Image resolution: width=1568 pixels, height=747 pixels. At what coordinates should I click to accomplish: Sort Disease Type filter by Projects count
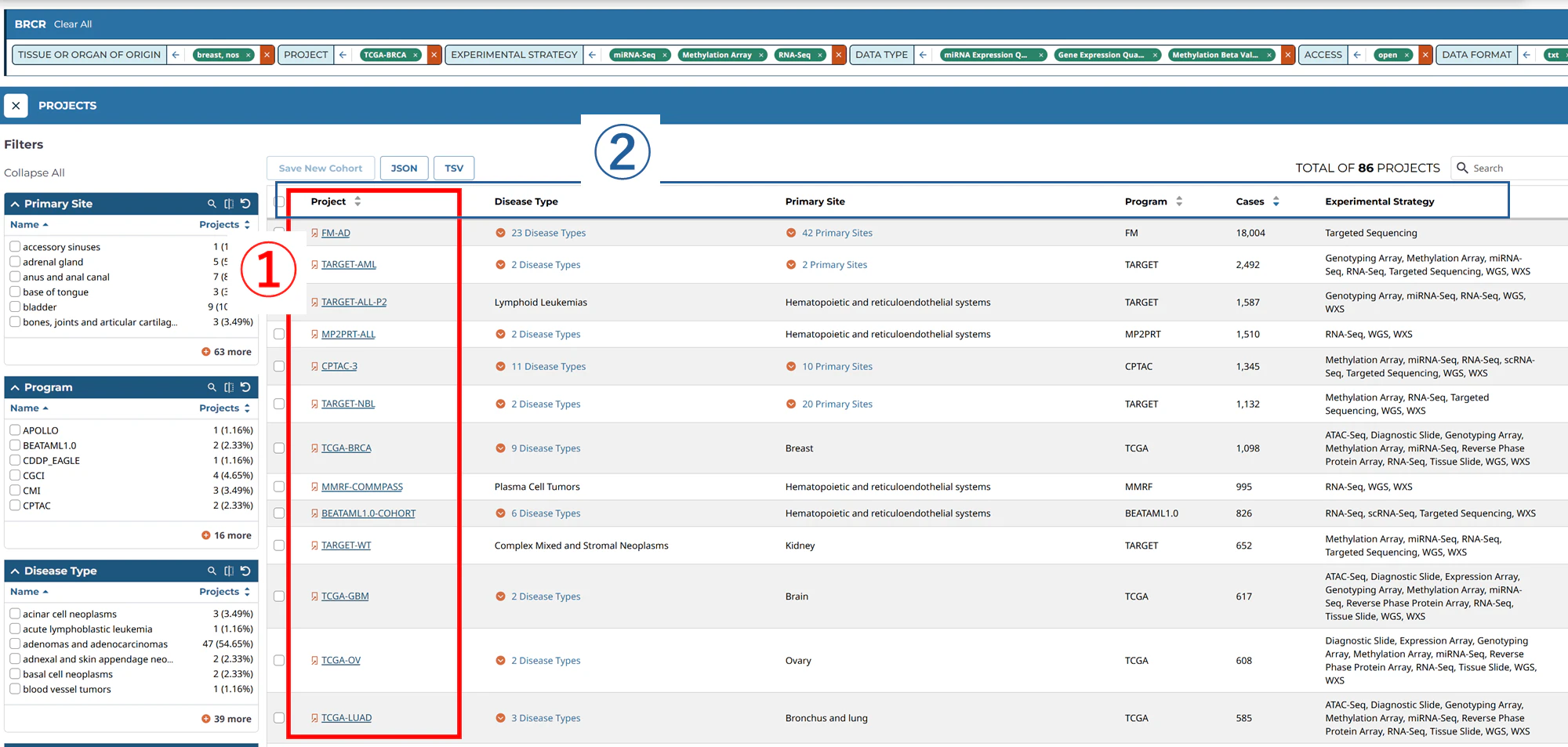click(x=225, y=592)
